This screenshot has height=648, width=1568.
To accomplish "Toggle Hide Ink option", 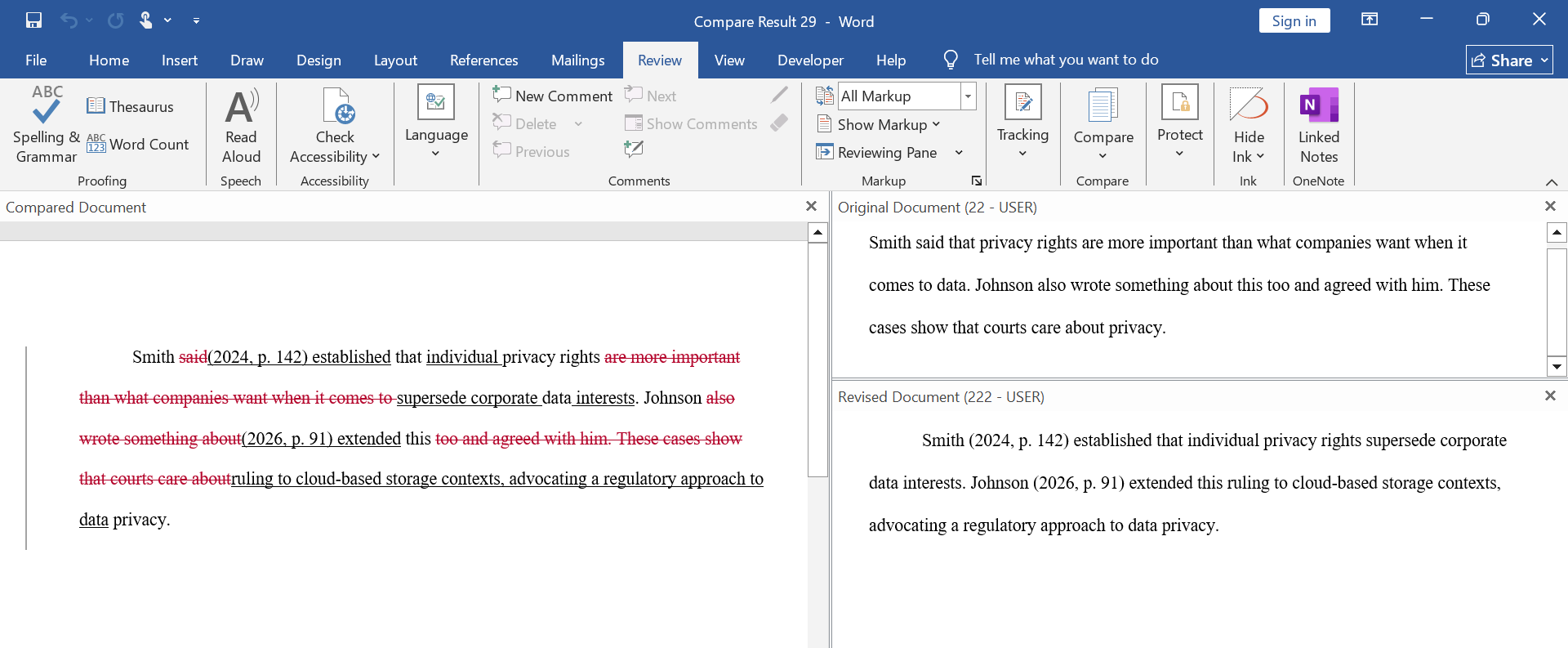I will click(x=1249, y=124).
